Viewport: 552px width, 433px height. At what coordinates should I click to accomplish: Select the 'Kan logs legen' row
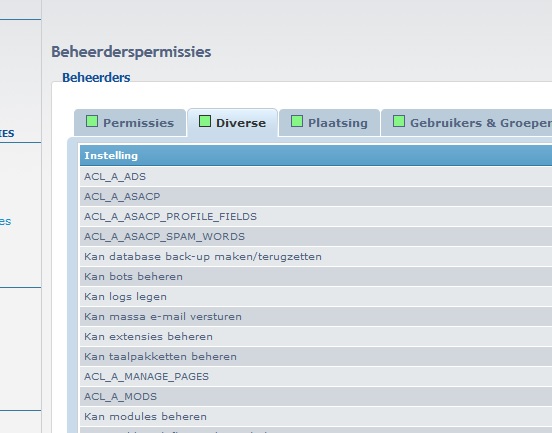[316, 297]
